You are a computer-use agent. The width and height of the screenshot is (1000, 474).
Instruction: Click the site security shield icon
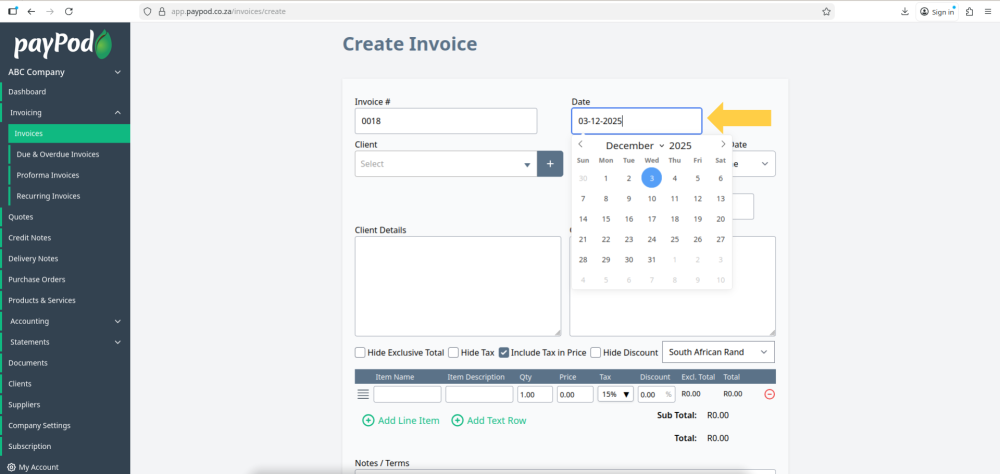tap(147, 11)
